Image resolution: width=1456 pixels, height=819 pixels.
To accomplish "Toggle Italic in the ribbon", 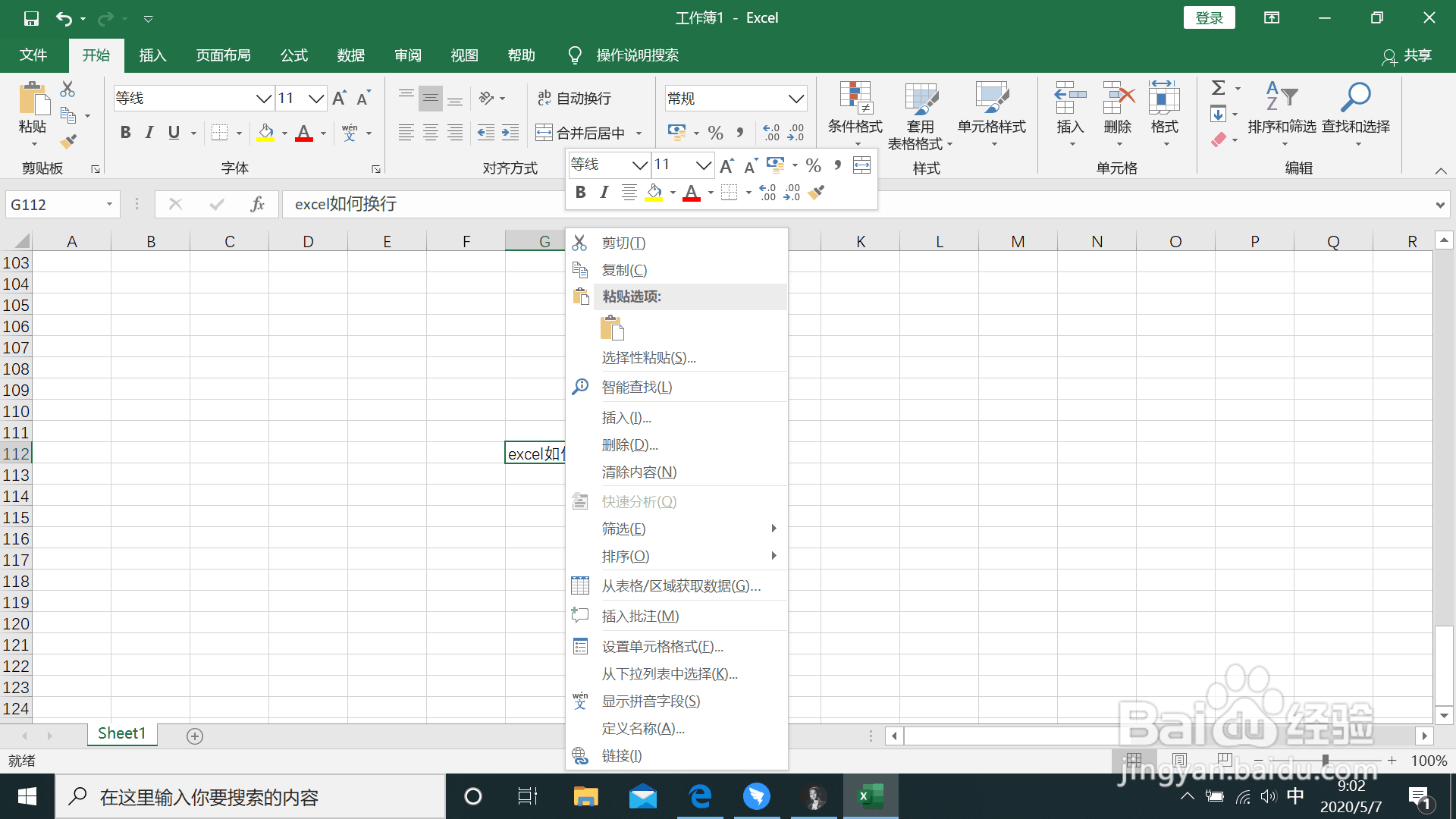I will pos(149,133).
